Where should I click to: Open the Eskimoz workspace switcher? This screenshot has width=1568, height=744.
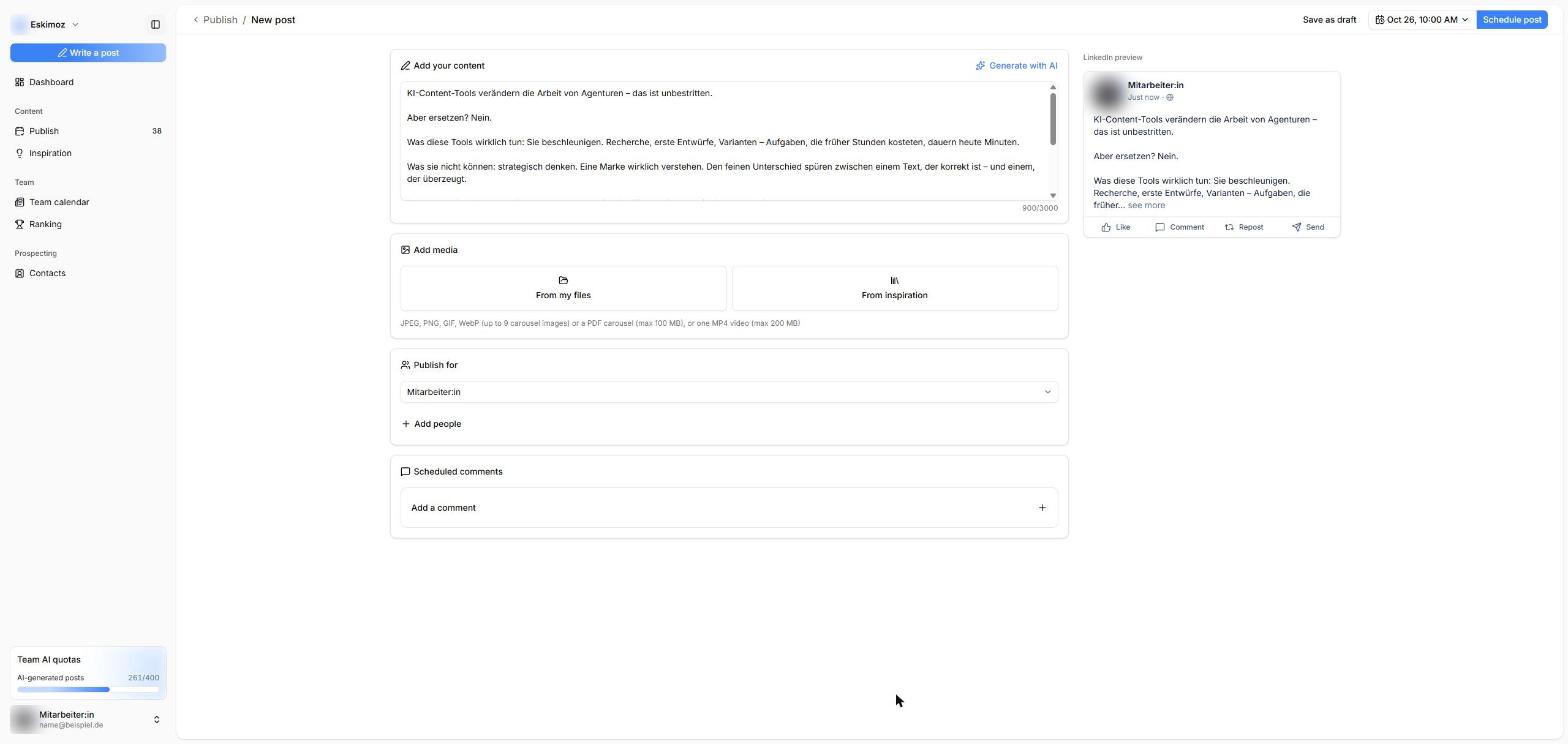46,24
